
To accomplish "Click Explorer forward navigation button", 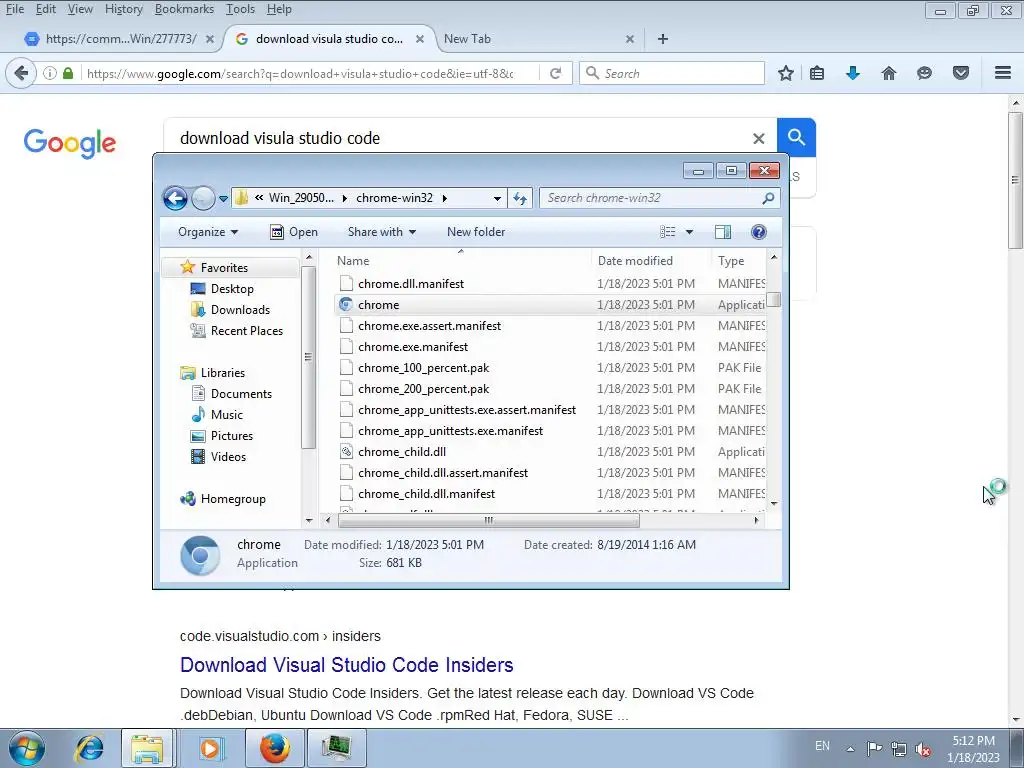I will point(203,198).
